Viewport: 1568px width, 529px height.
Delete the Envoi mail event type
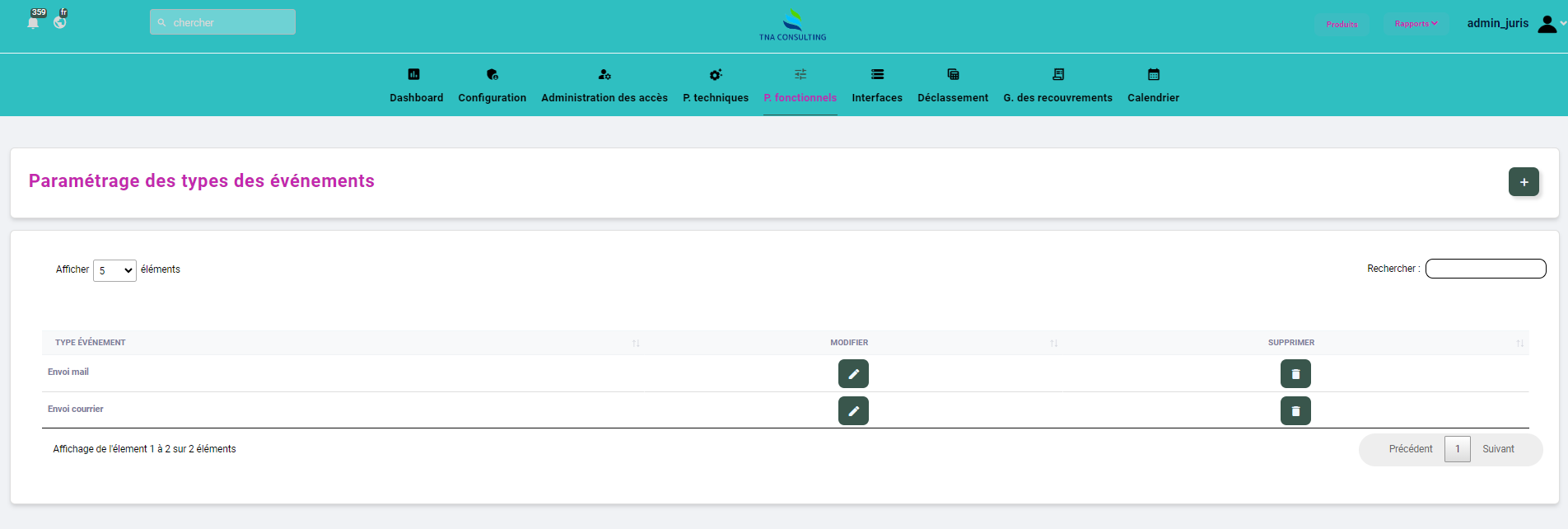pos(1295,374)
